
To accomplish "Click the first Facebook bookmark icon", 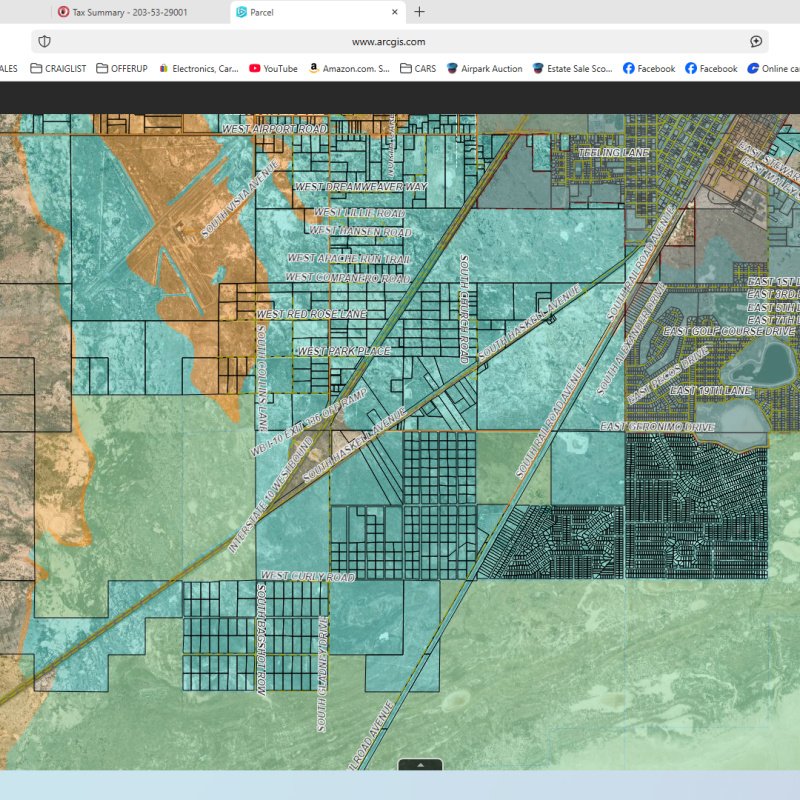I will [x=628, y=69].
